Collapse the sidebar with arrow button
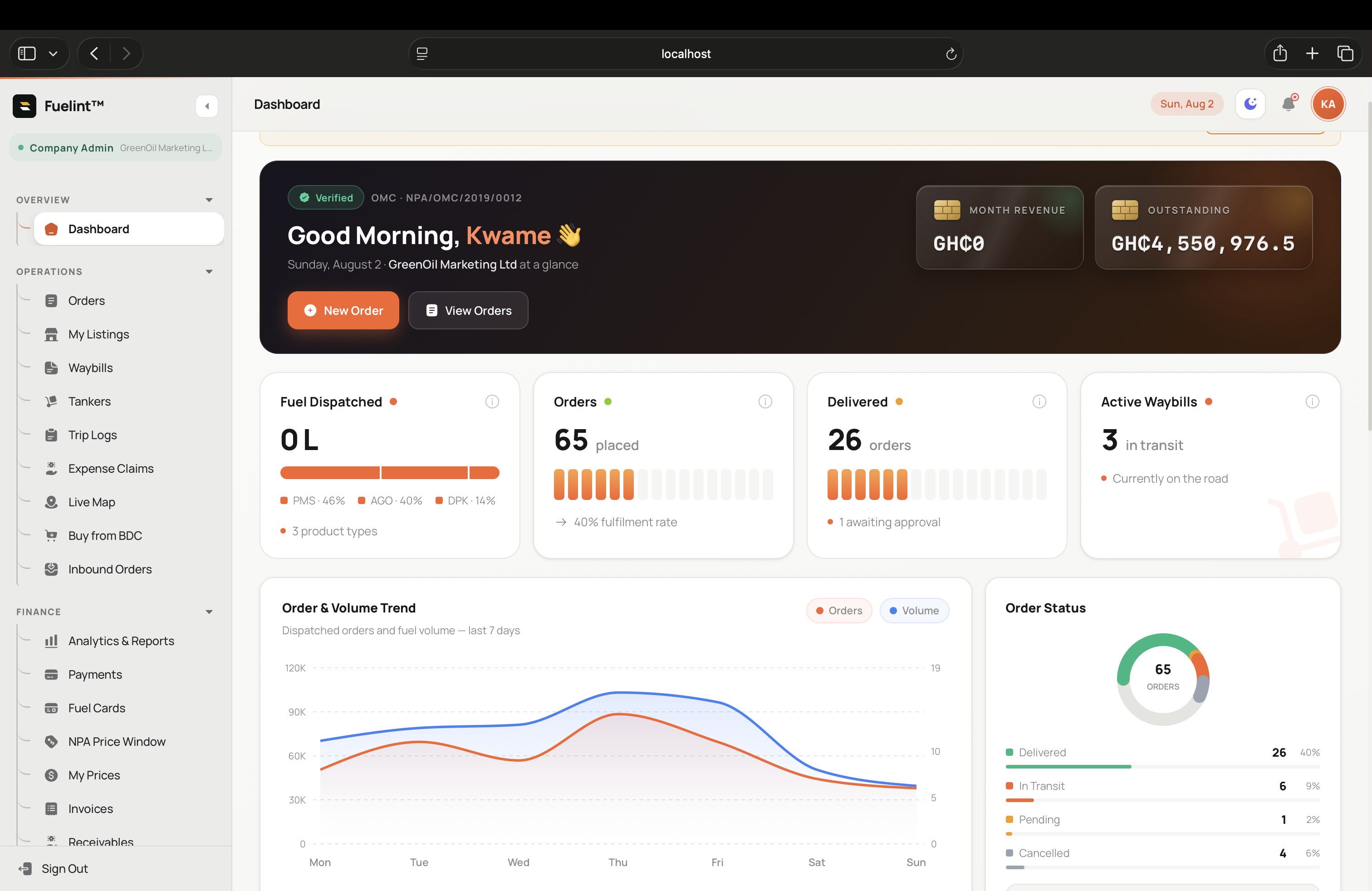This screenshot has height=891, width=1372. tap(207, 106)
